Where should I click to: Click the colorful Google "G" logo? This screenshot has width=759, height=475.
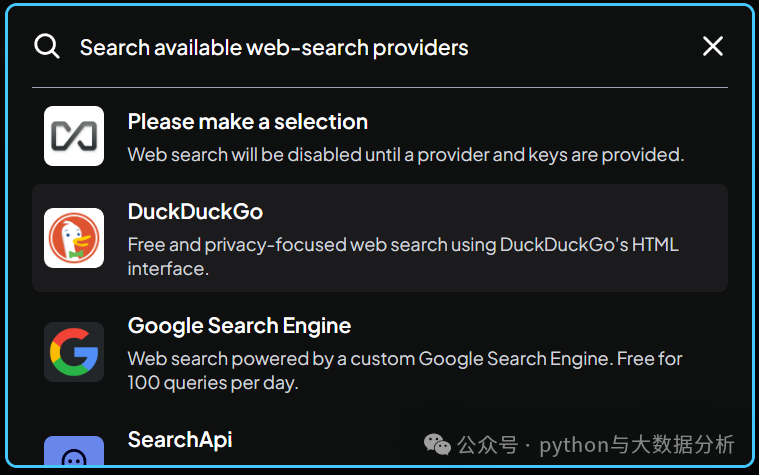74,352
